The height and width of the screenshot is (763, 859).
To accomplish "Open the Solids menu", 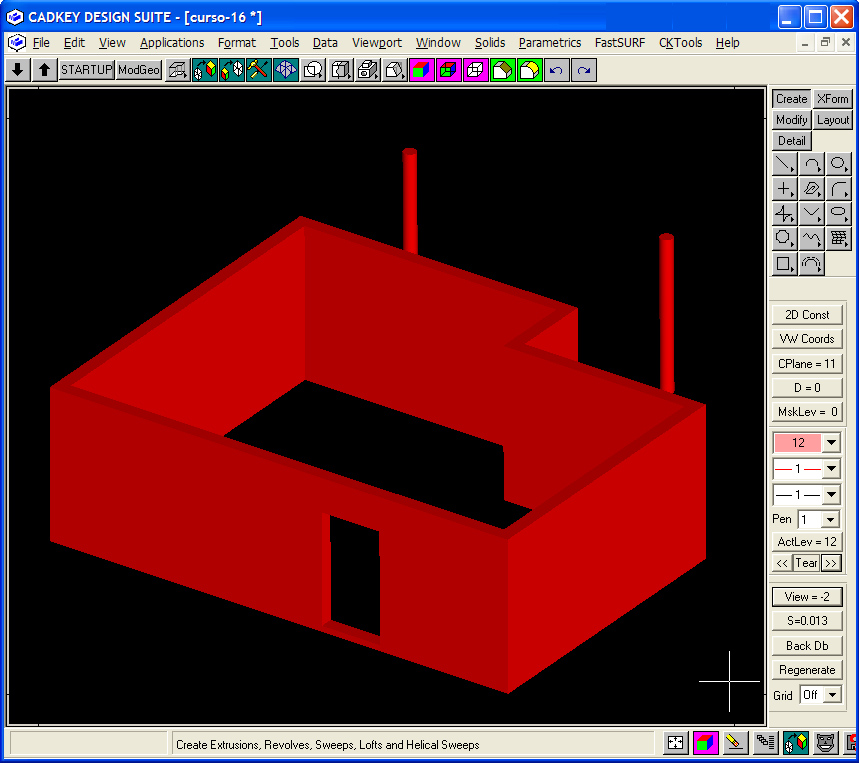I will click(x=490, y=43).
